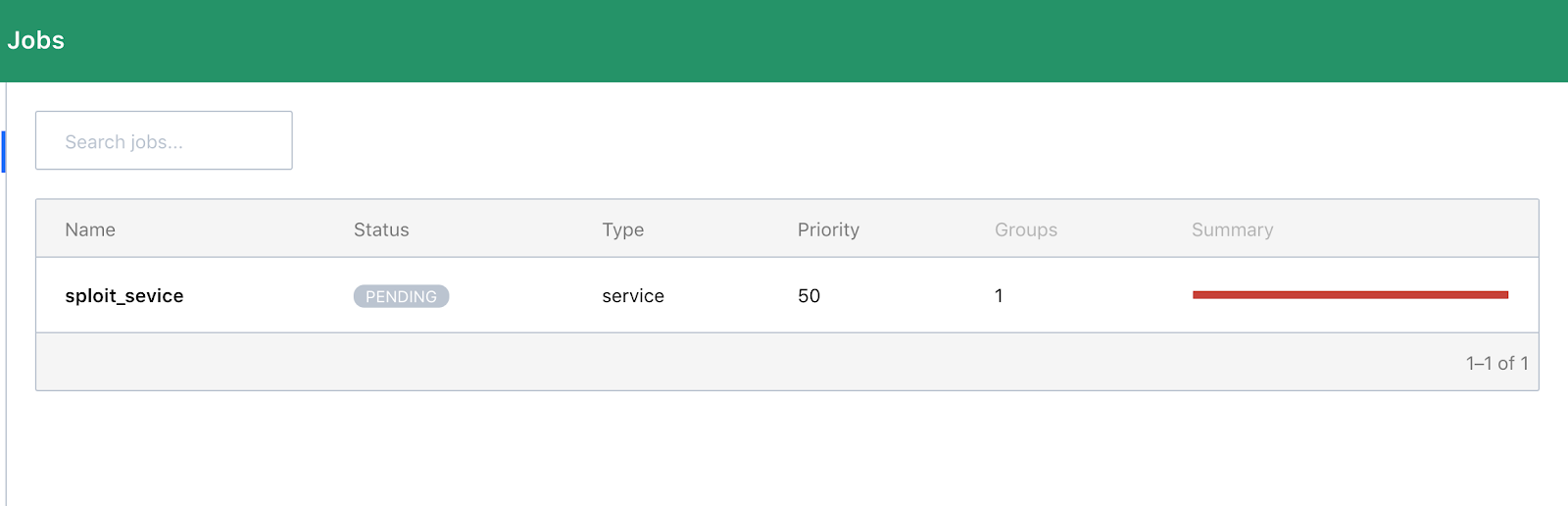Click the empty green header bar area
Screen dimensions: 1568x506
pyautogui.click(x=784, y=40)
